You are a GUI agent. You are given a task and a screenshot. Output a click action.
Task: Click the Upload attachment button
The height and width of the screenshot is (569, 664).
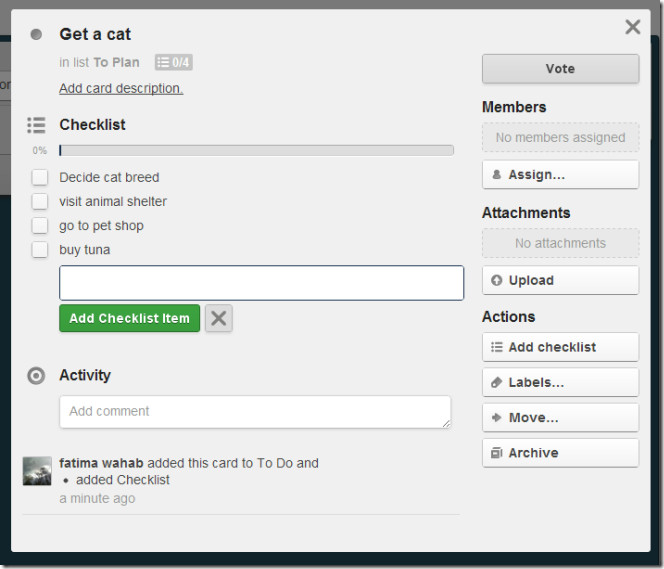click(560, 280)
